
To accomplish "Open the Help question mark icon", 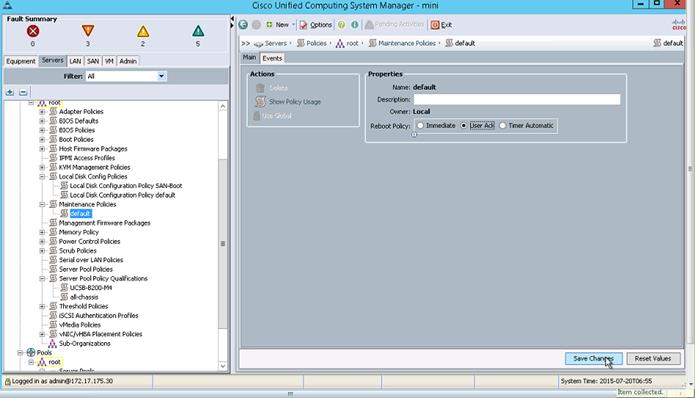I will pos(341,25).
